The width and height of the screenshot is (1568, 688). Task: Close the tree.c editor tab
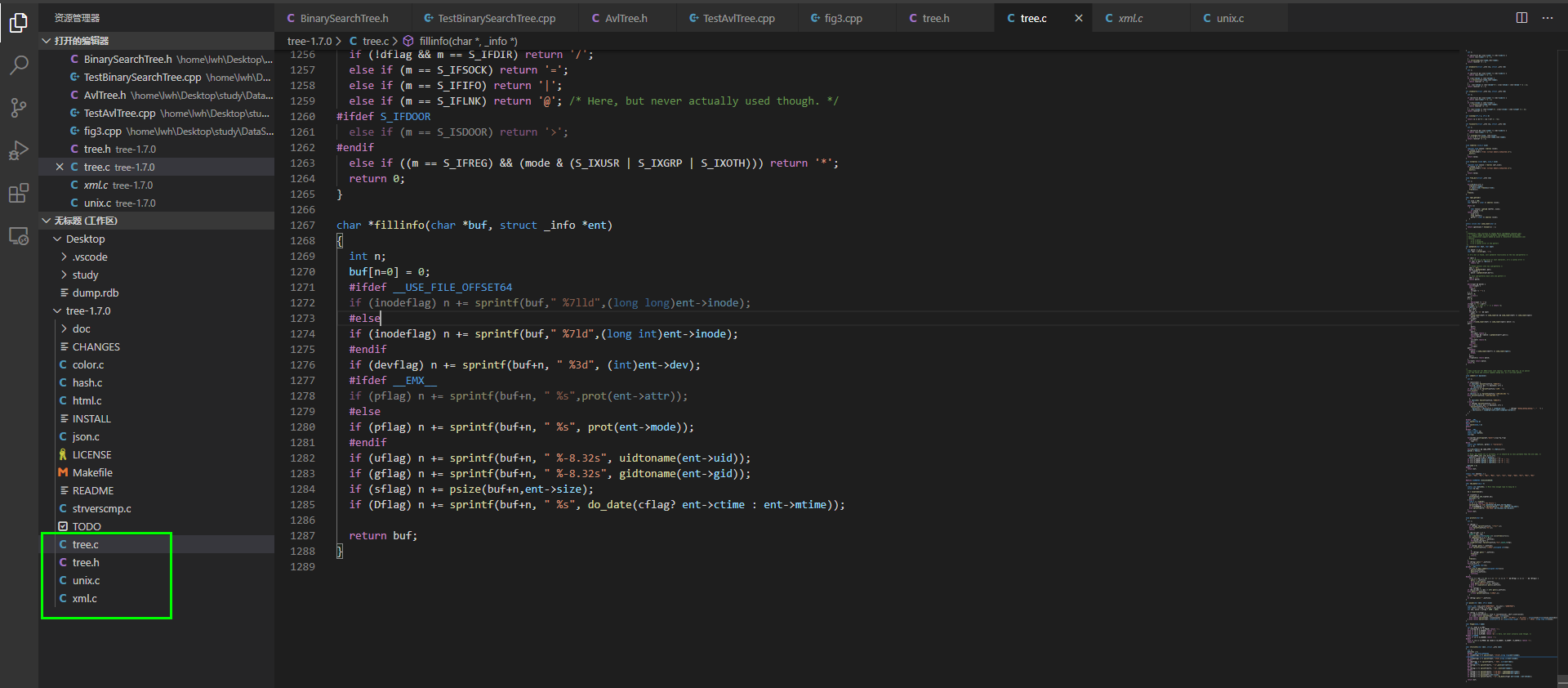point(1078,18)
